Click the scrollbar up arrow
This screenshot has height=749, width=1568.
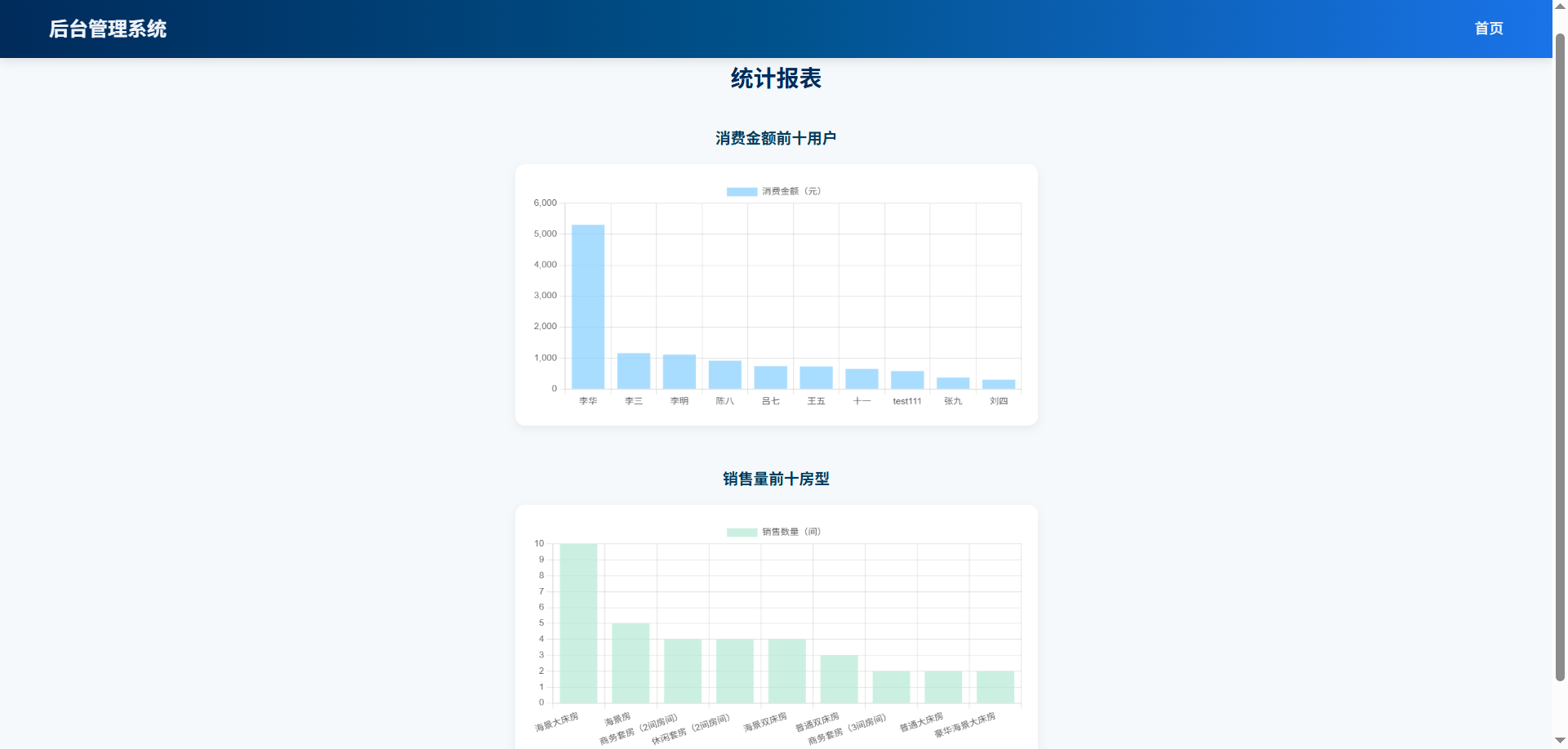[x=1559, y=7]
